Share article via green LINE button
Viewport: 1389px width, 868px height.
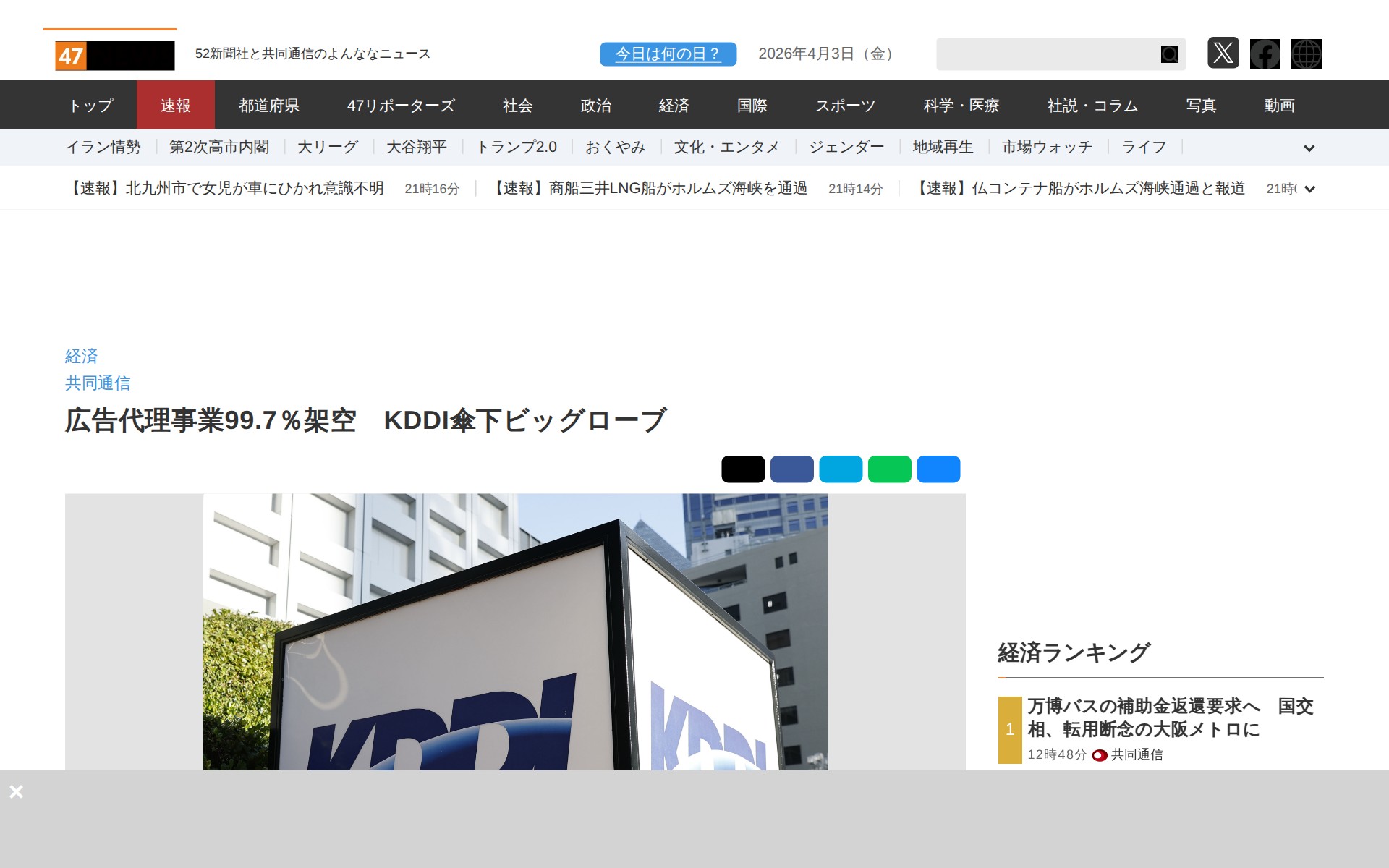pos(889,469)
